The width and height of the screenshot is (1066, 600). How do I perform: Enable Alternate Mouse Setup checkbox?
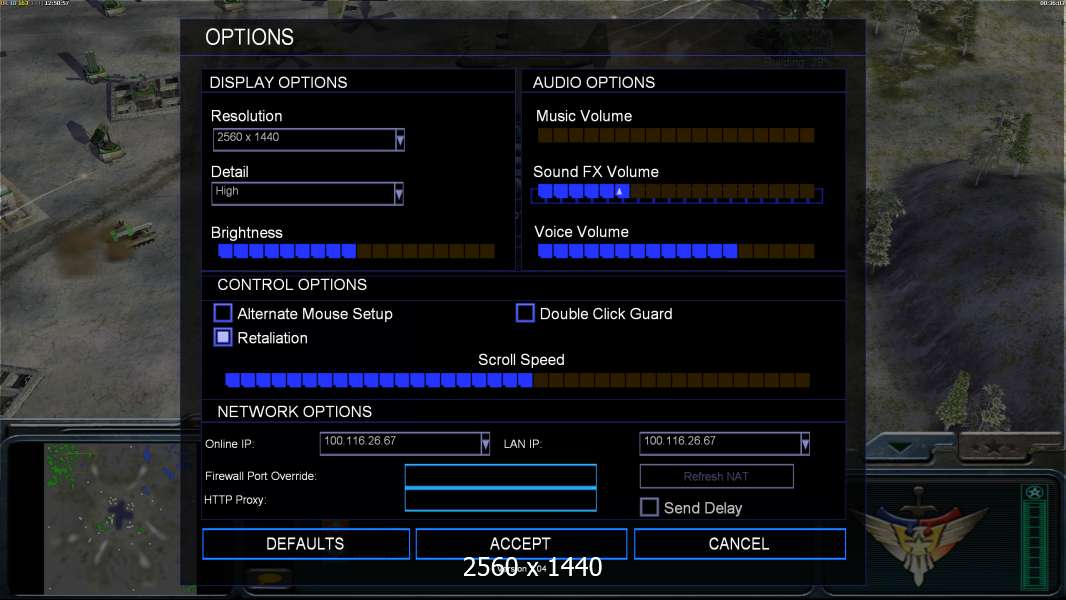click(x=223, y=313)
